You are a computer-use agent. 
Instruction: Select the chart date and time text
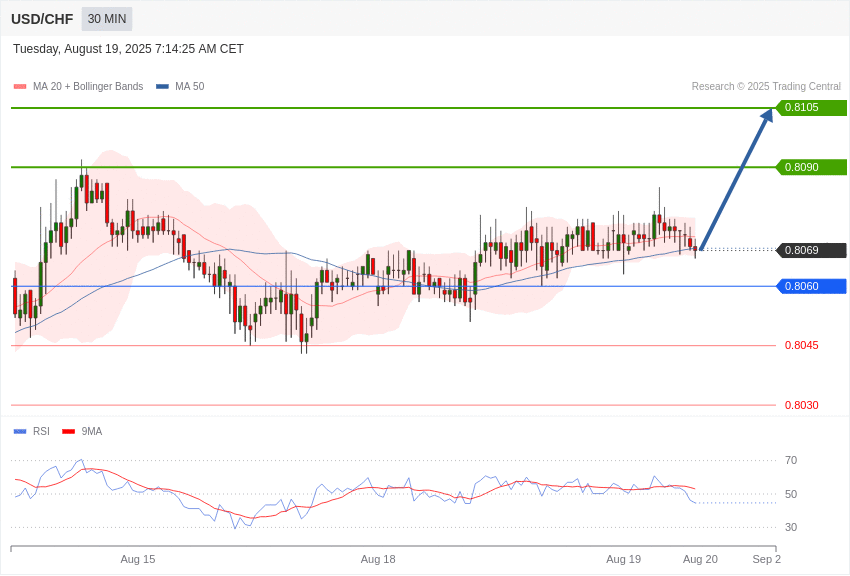pyautogui.click(x=128, y=49)
